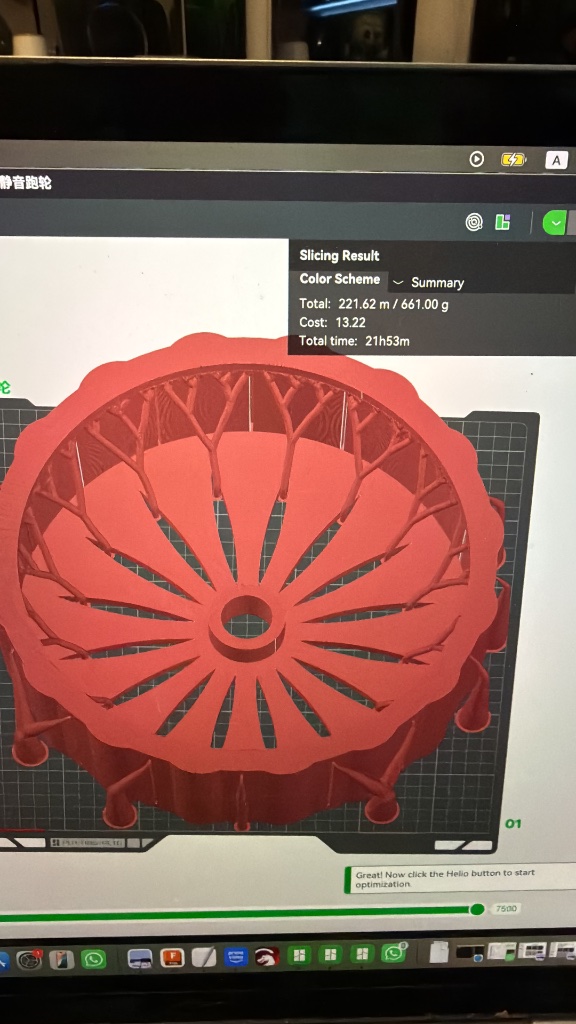Open the orange F app in dock
The width and height of the screenshot is (576, 1024).
(172, 957)
